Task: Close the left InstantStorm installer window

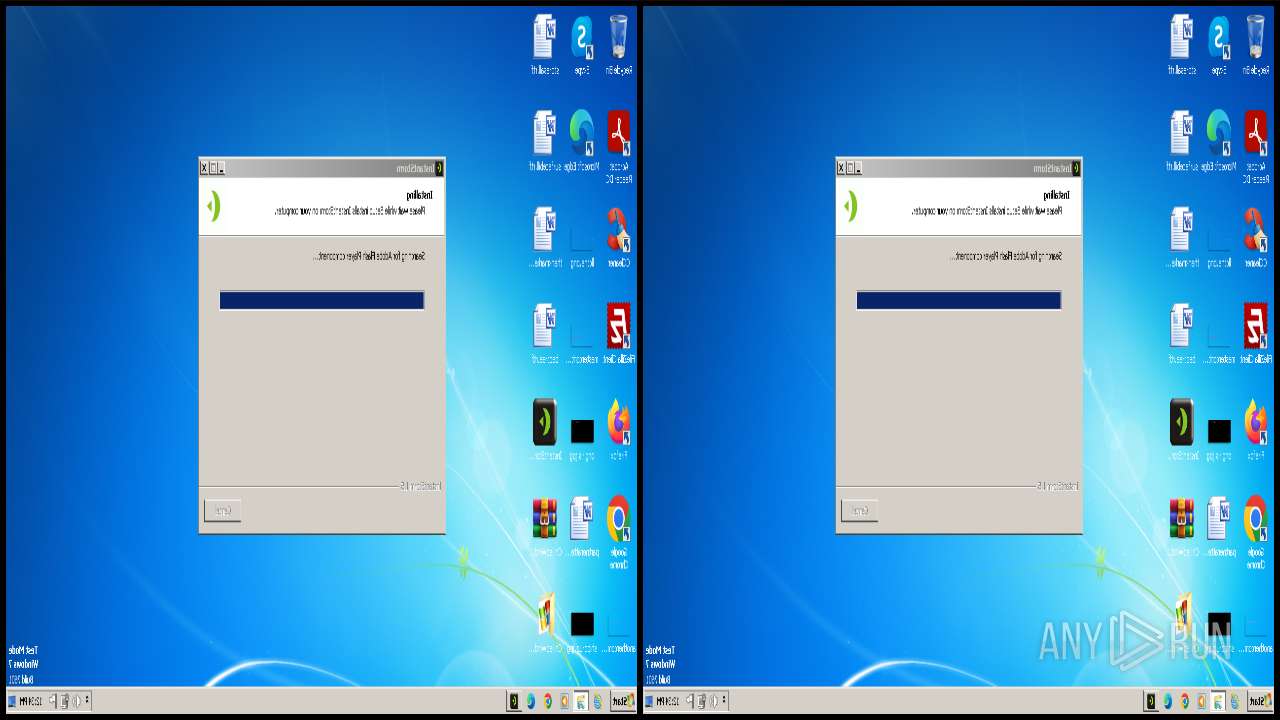Action: pyautogui.click(x=204, y=168)
